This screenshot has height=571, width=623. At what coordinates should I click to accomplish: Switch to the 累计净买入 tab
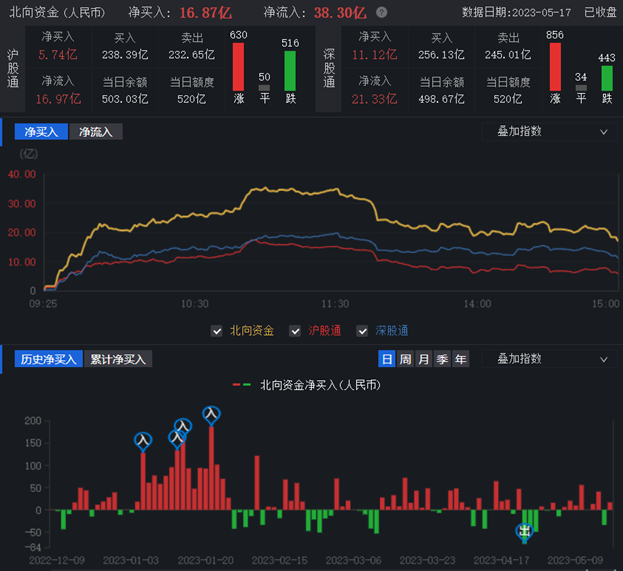tap(118, 359)
